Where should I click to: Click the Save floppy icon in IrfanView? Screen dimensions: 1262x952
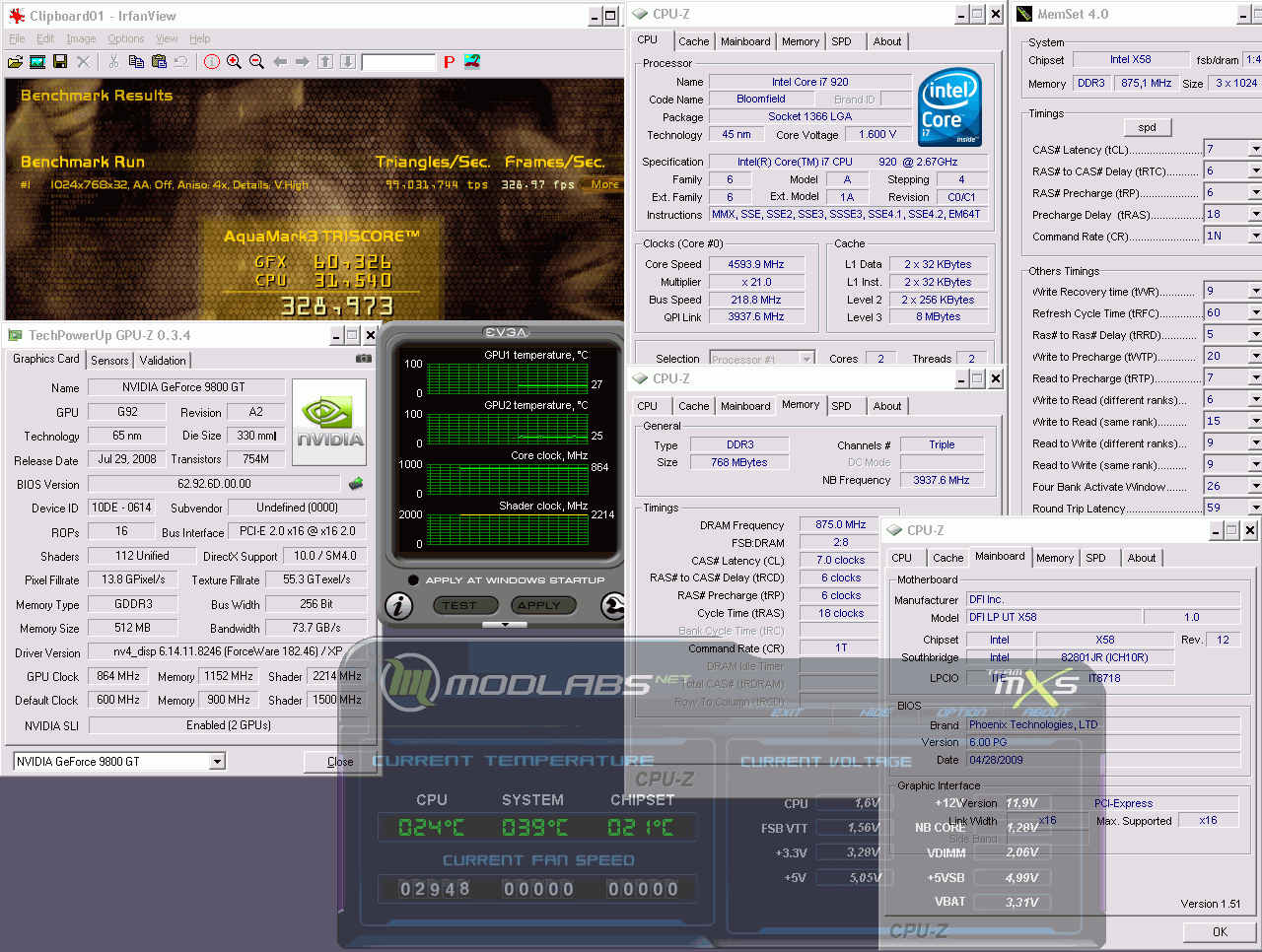click(60, 62)
